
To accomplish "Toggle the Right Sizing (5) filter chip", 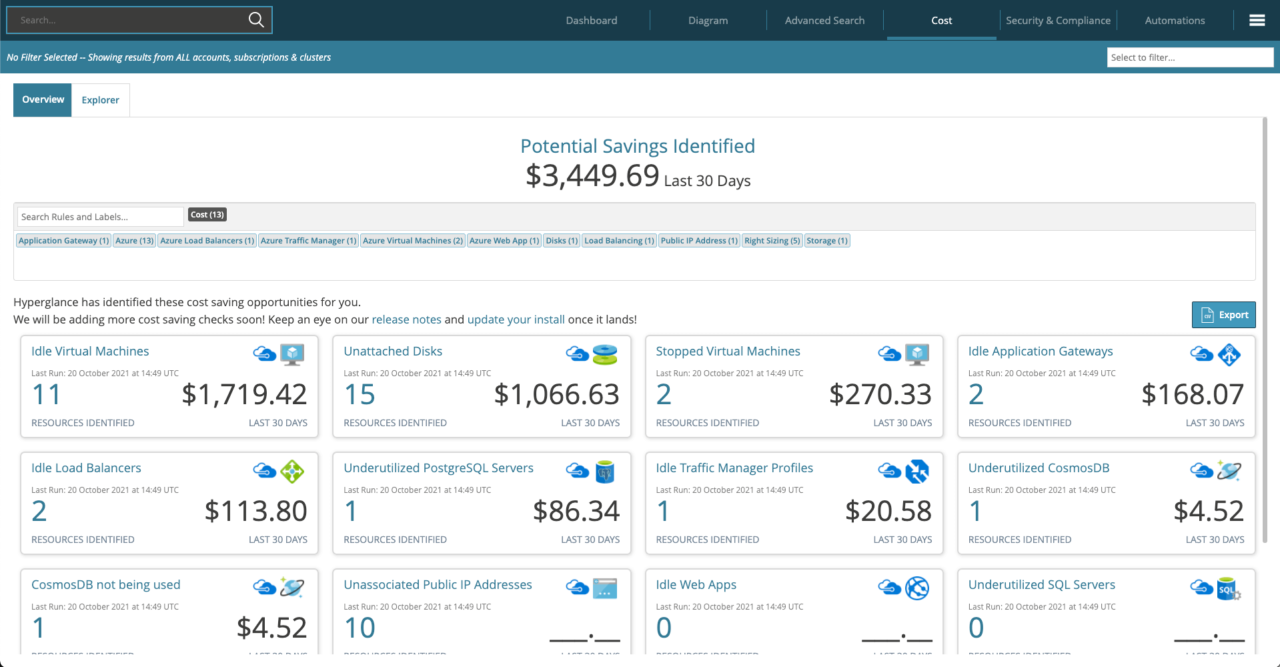I will 772,240.
